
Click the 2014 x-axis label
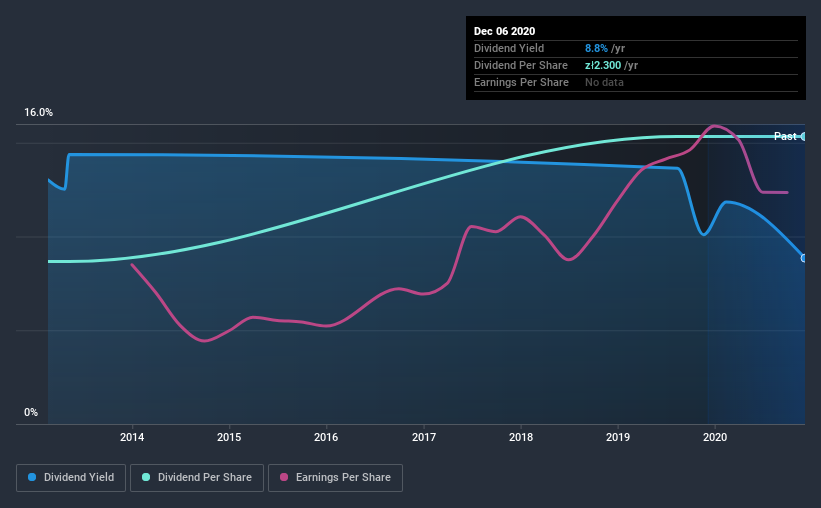point(132,437)
